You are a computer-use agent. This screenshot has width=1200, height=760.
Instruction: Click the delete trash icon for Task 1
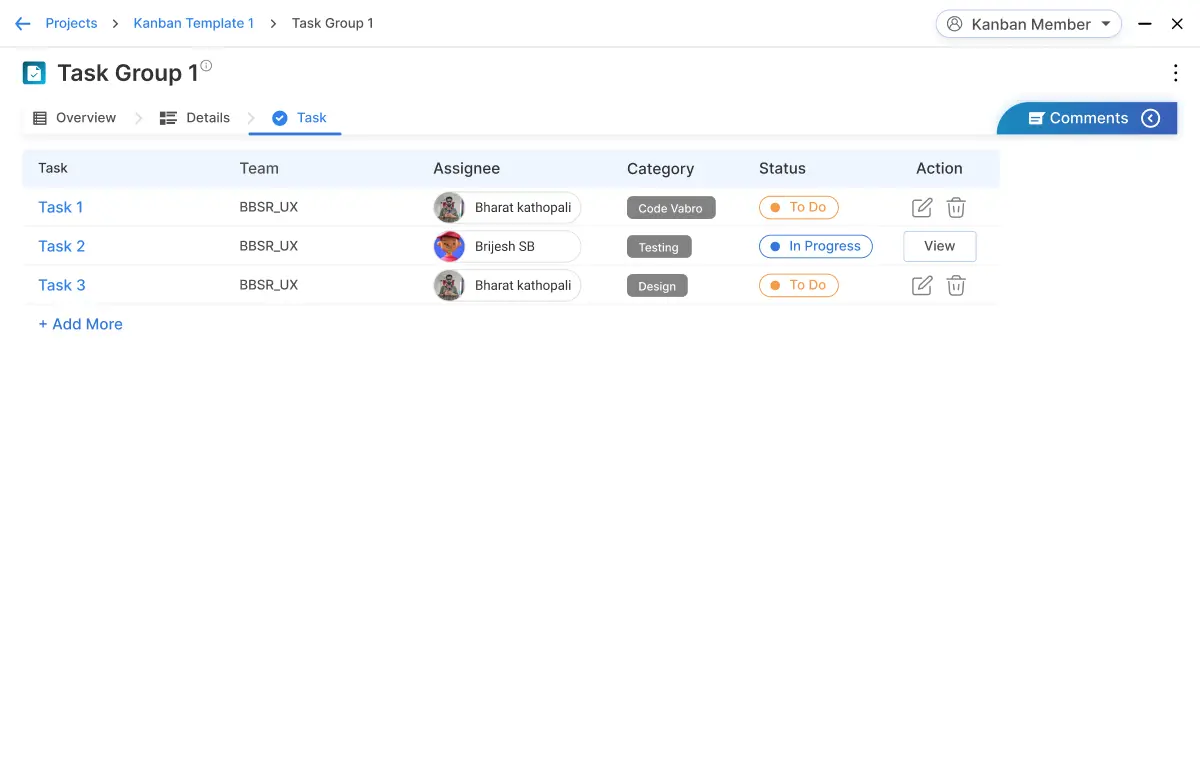point(956,207)
